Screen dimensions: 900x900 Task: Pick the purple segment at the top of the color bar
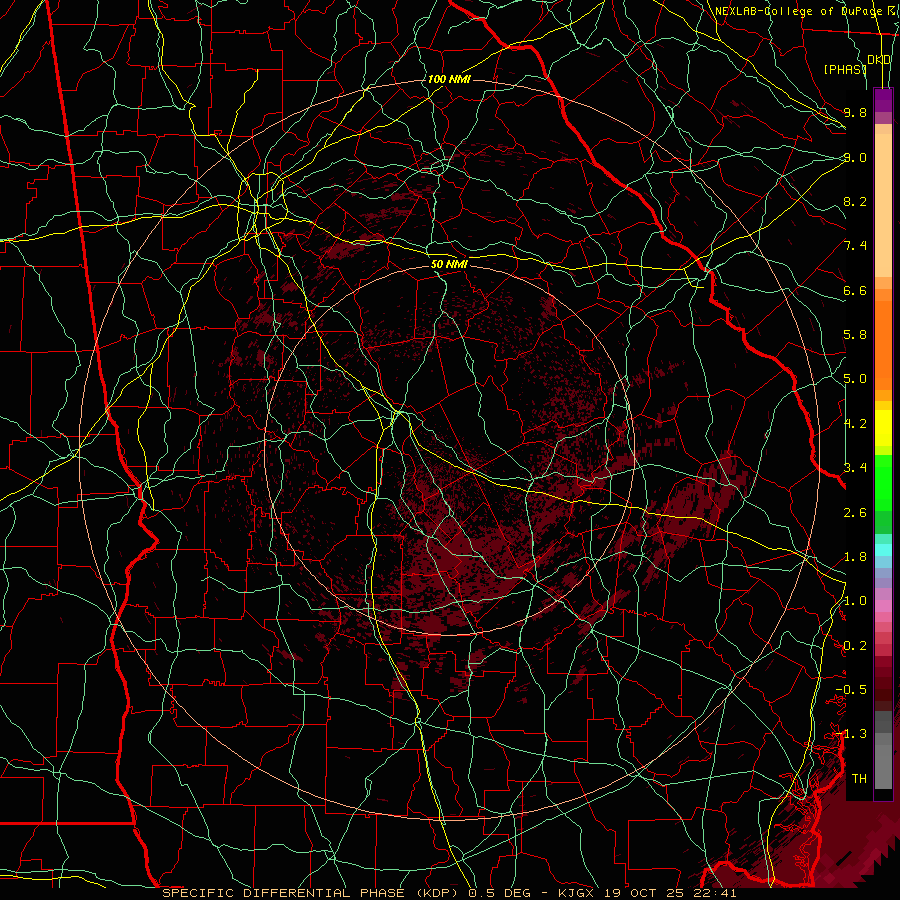pos(883,100)
